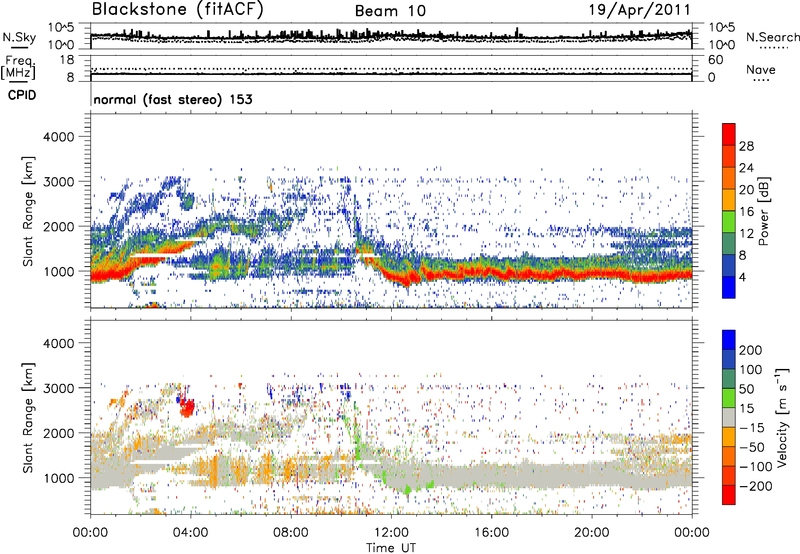Image resolution: width=800 pixels, height=554 pixels.
Task: Click the '2000' tick in the velocity panel
Action: [59, 433]
